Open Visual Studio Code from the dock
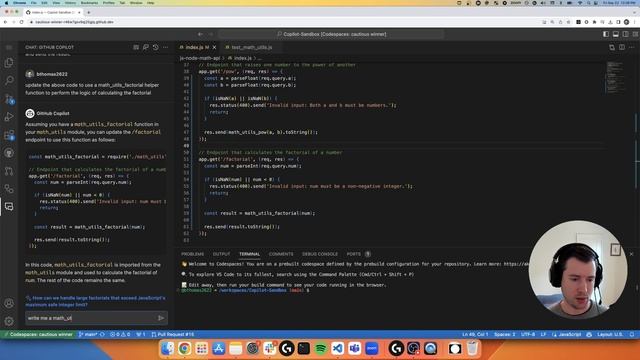Screen dimensions: 640x360 click(338, 348)
